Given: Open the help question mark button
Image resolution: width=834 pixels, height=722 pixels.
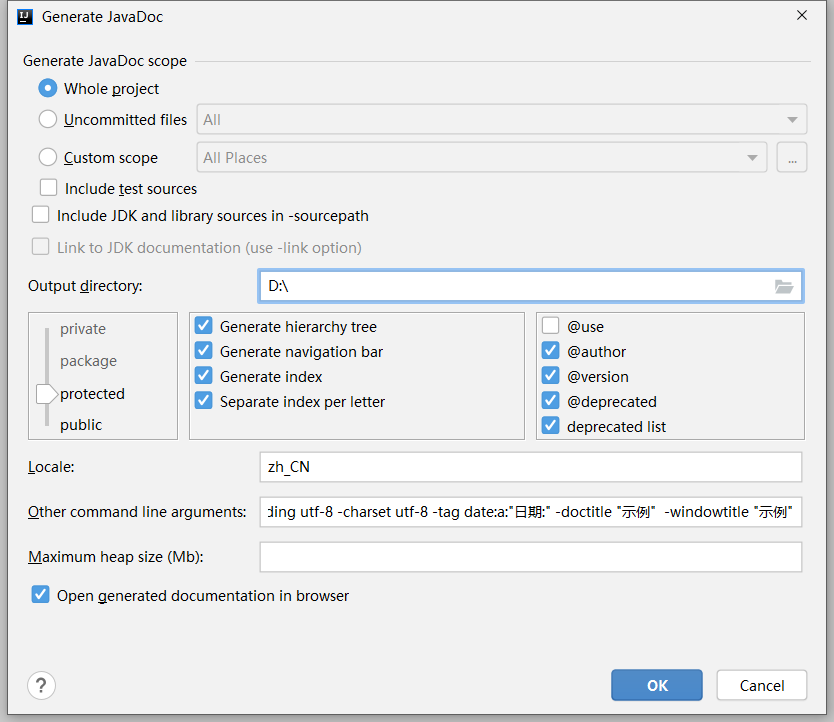Looking at the screenshot, I should 41,685.
